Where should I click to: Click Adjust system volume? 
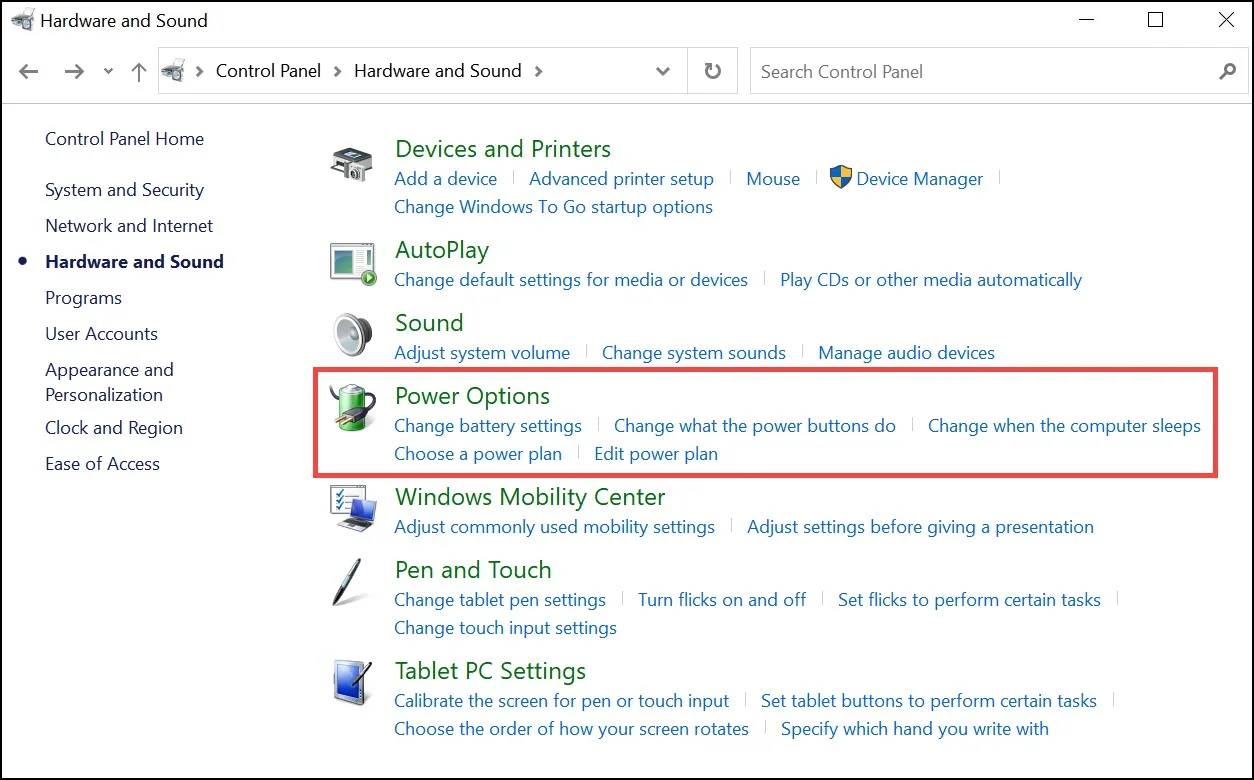click(x=482, y=353)
